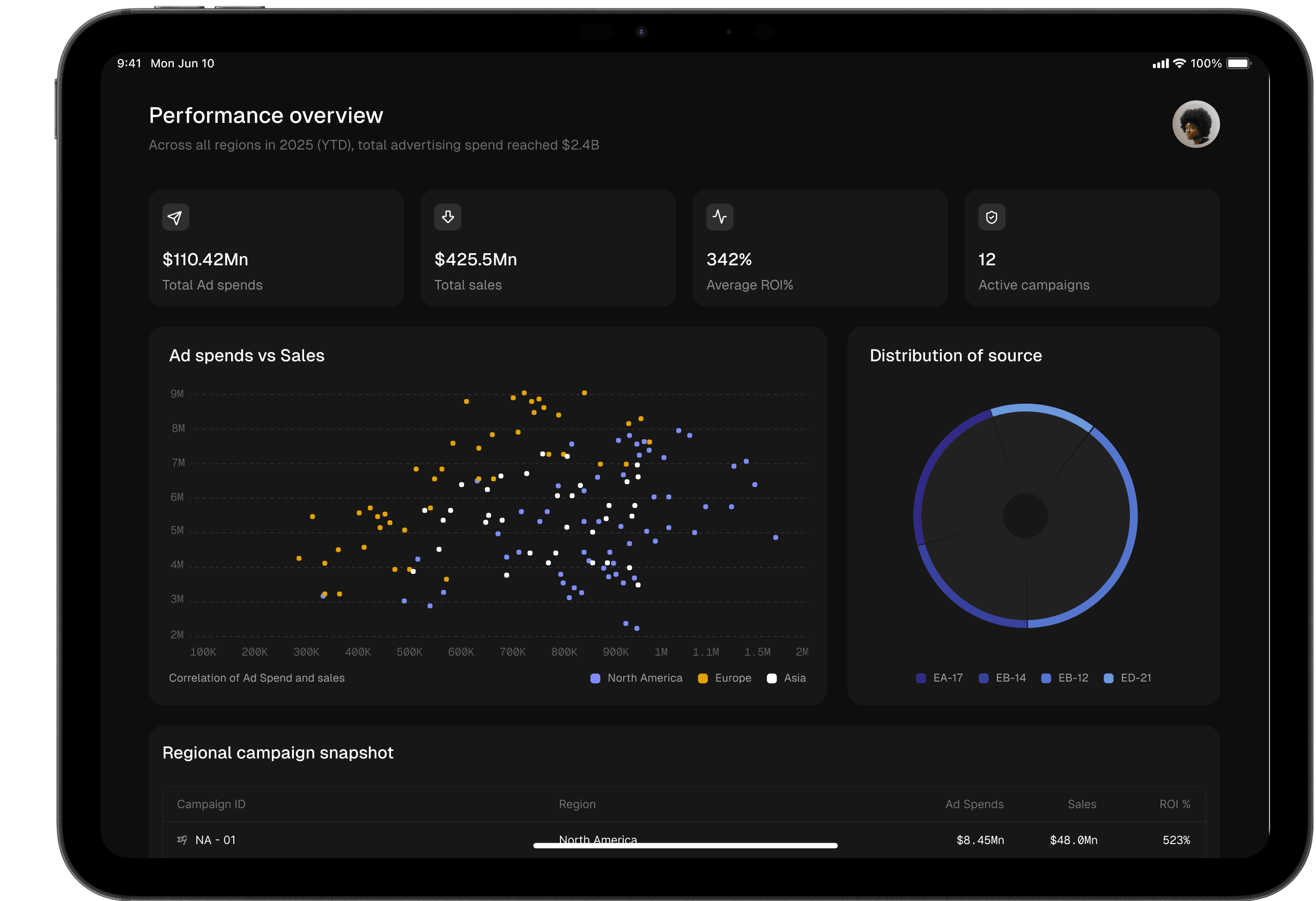
Task: Click the Ad Spends column header
Action: coord(974,804)
